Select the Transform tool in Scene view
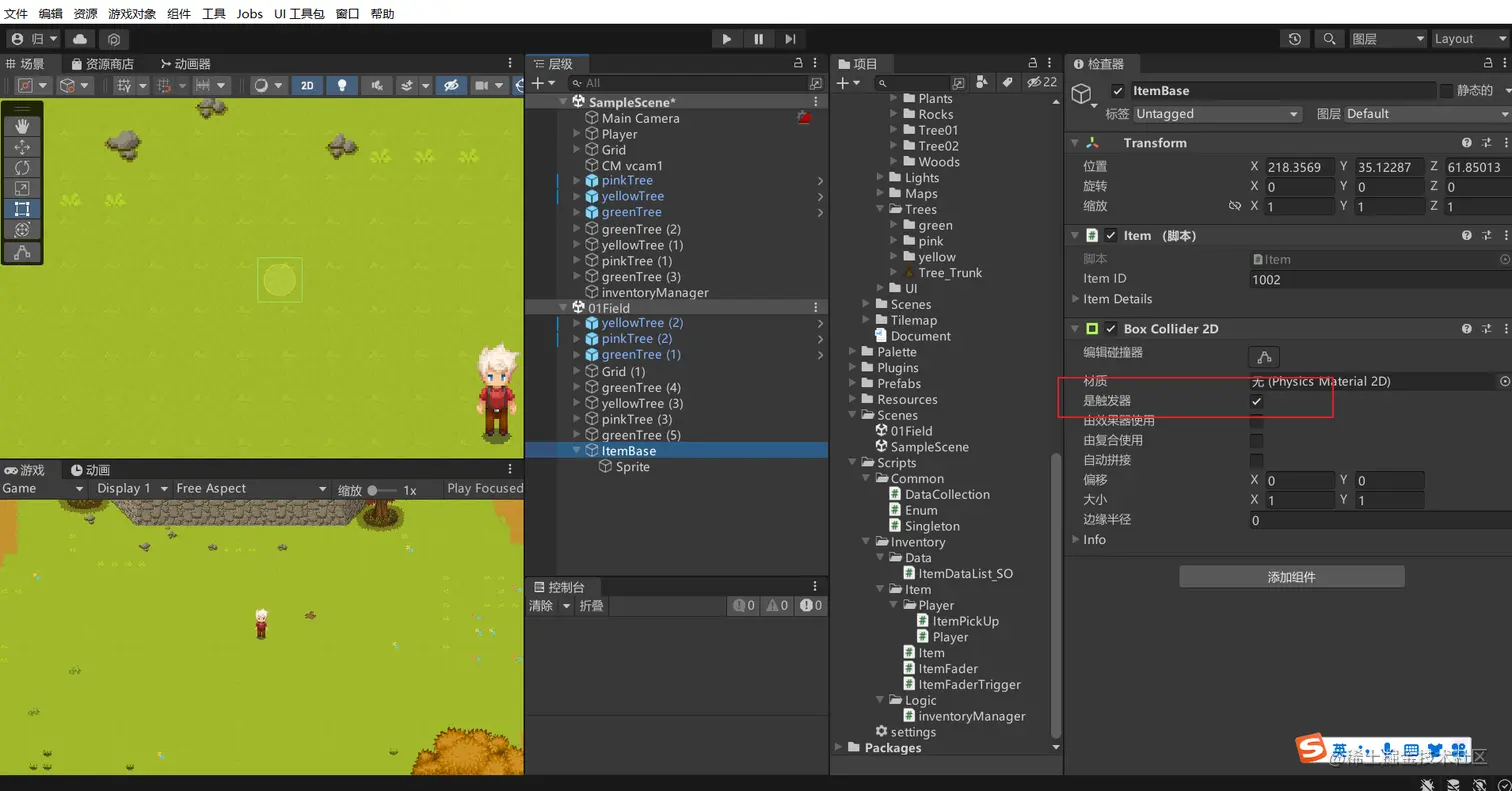Viewport: 1512px width, 791px height. (22, 229)
